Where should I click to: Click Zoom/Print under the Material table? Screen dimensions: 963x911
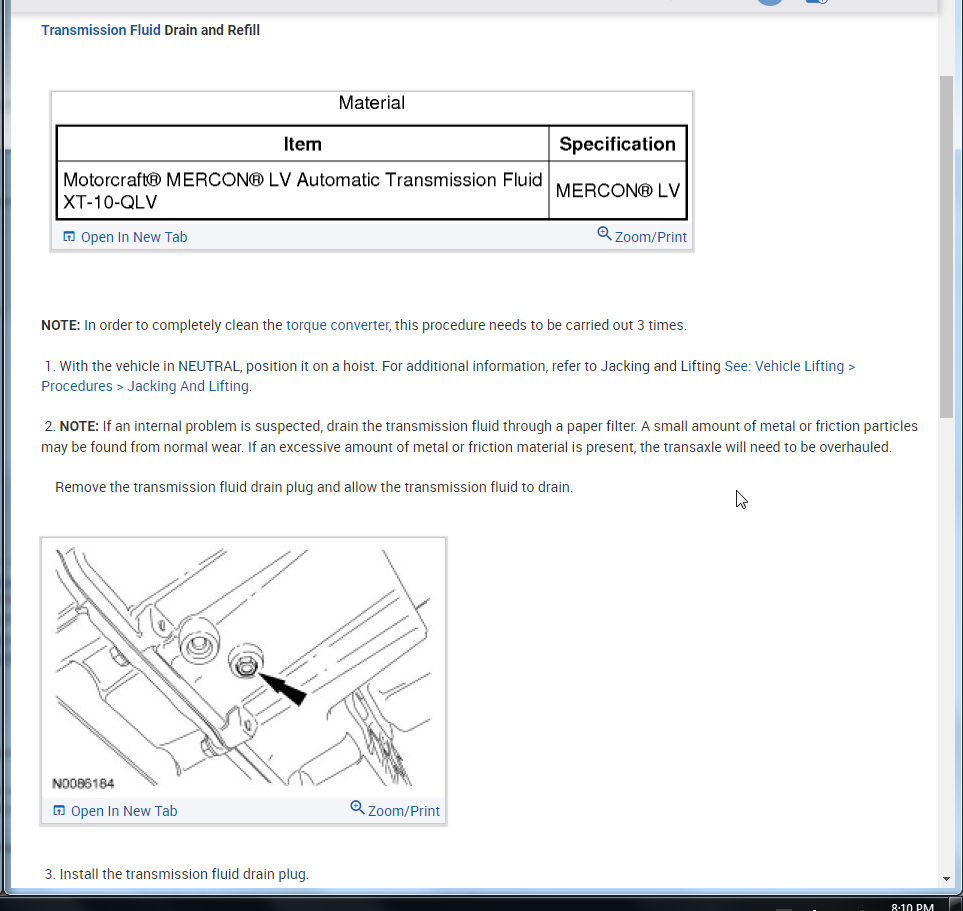(x=650, y=237)
